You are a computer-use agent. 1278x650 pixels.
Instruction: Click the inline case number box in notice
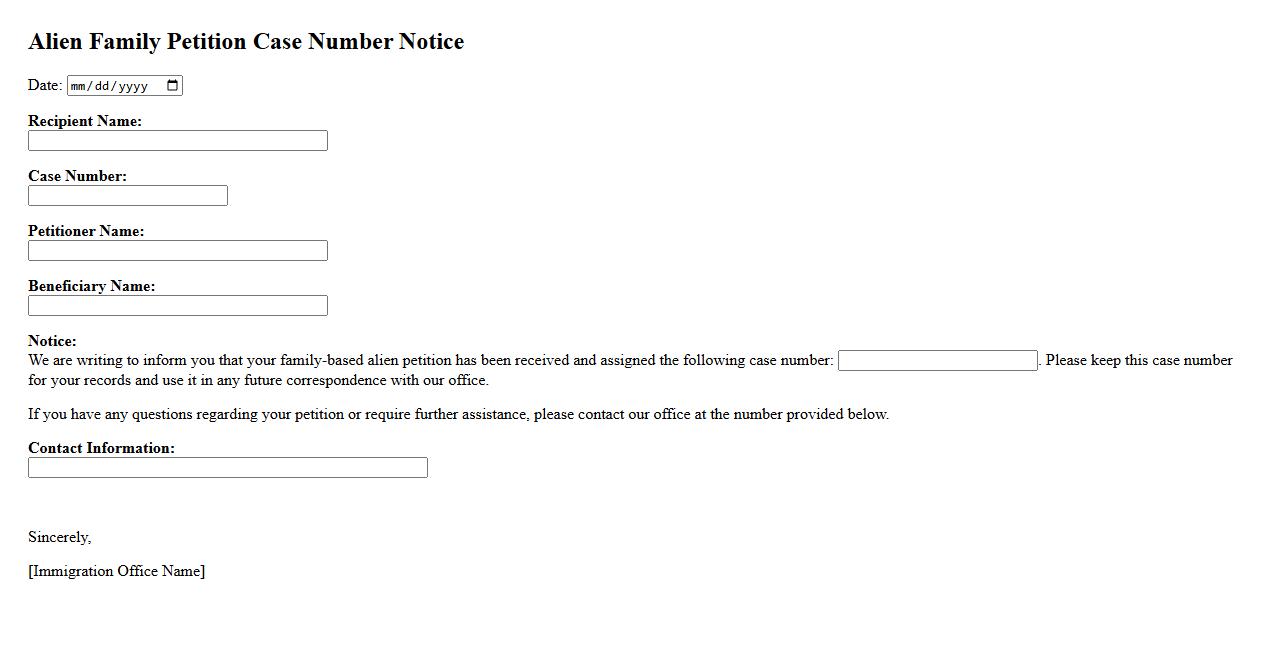point(937,361)
